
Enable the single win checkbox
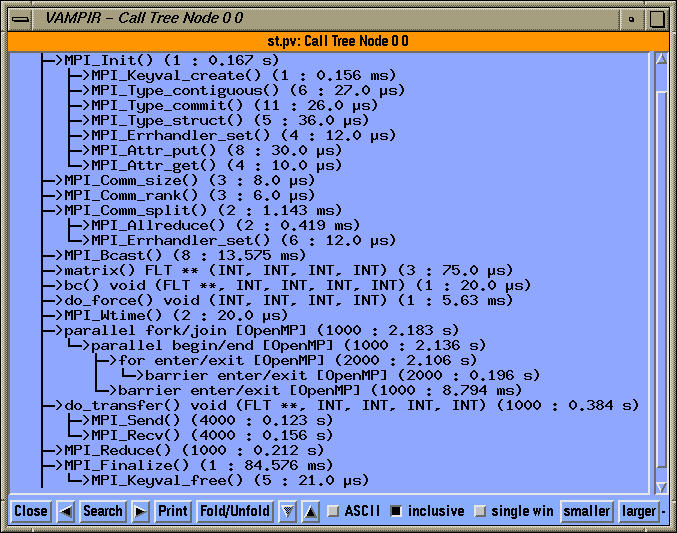(x=480, y=511)
